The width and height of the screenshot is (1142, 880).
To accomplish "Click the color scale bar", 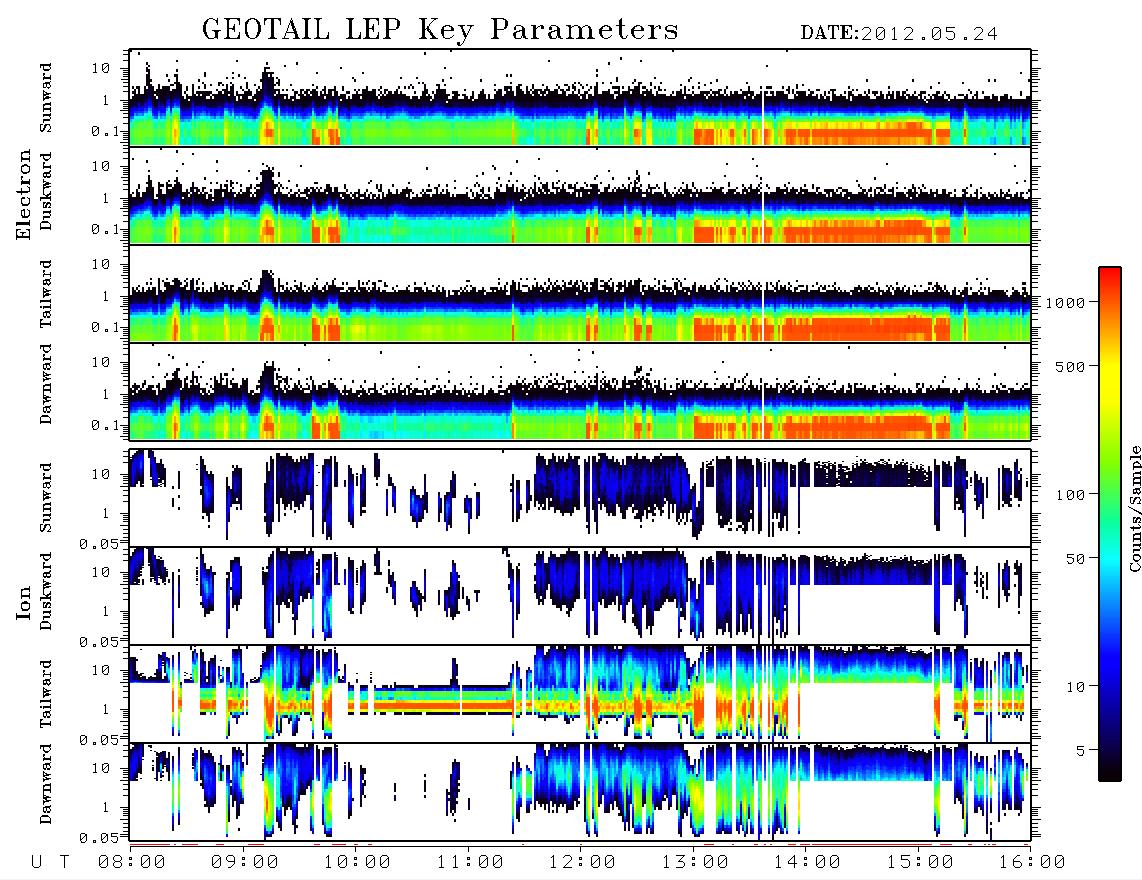I will [1109, 524].
